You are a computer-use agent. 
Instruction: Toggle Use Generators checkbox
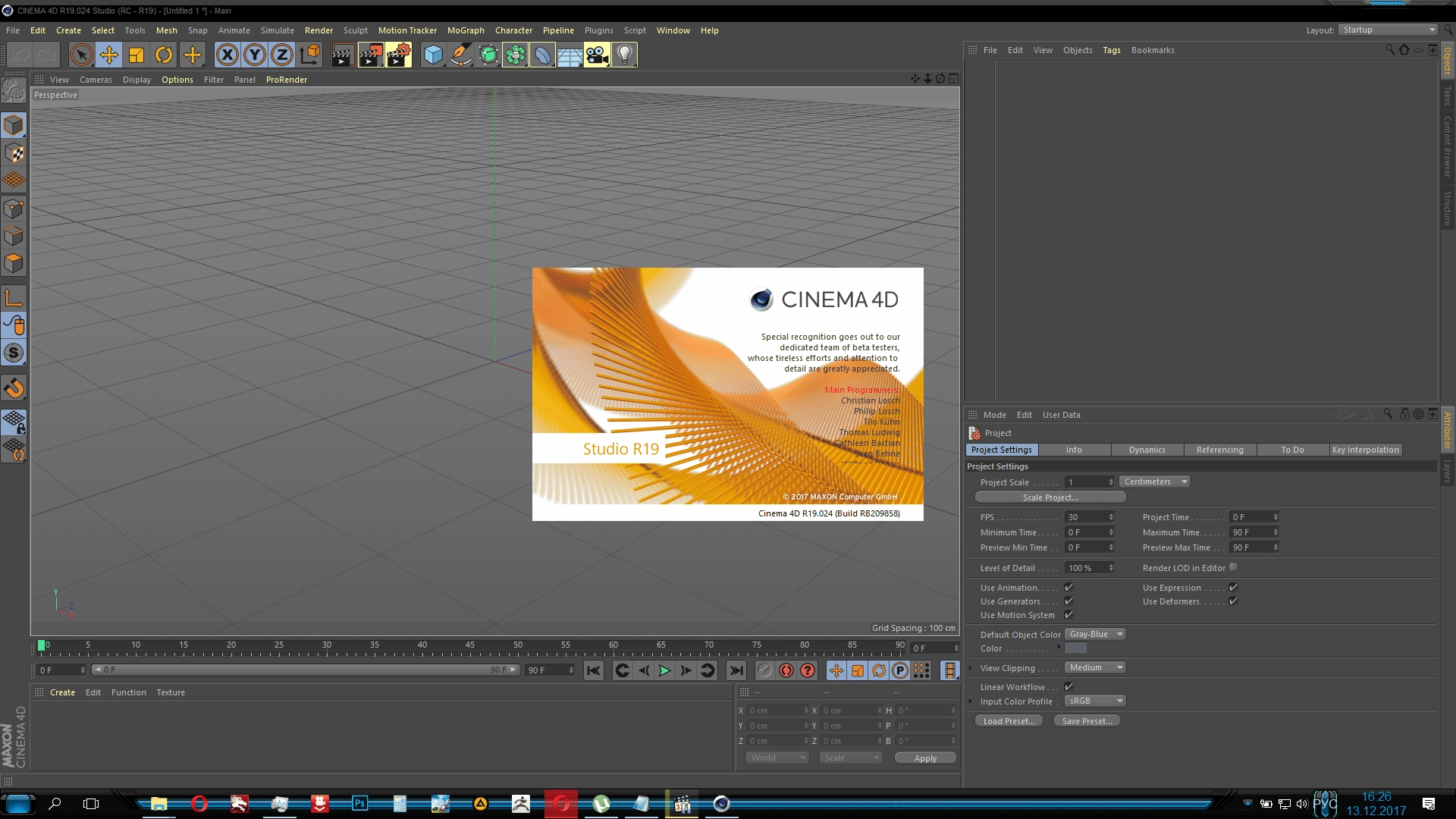(x=1068, y=601)
